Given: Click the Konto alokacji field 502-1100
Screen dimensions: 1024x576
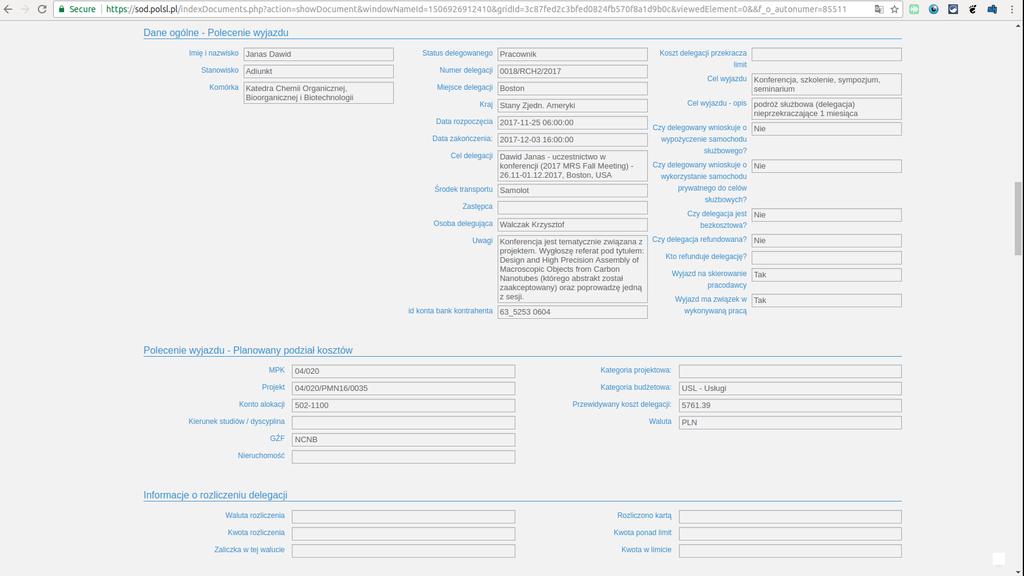Looking at the screenshot, I should tap(404, 406).
